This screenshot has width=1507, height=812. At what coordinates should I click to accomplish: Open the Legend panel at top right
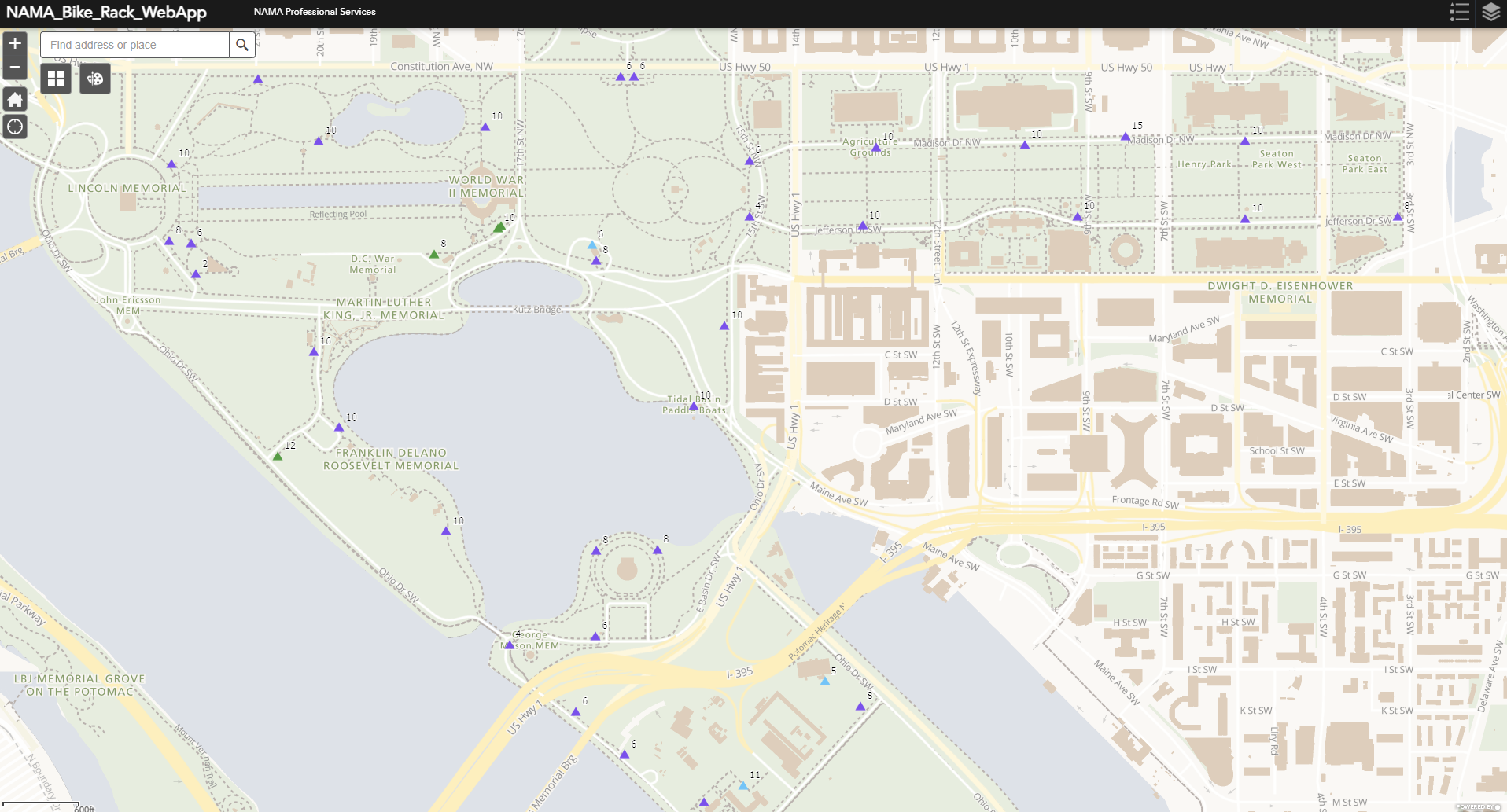[1459, 12]
